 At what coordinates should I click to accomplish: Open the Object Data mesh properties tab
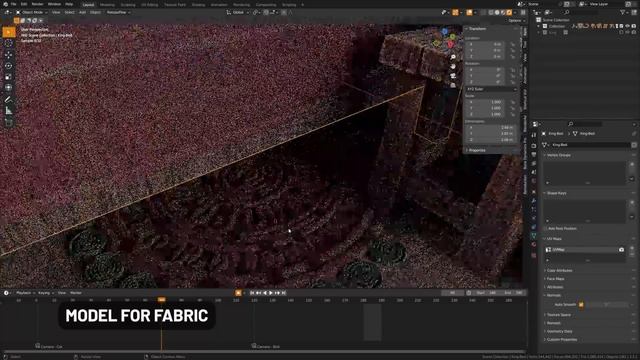tap(534, 236)
